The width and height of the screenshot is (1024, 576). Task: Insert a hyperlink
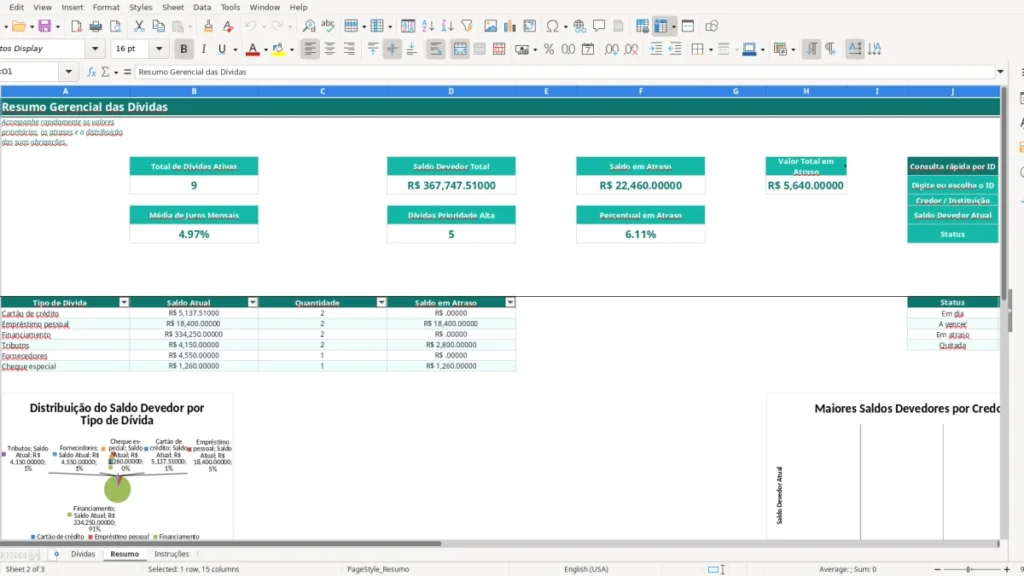(x=579, y=26)
